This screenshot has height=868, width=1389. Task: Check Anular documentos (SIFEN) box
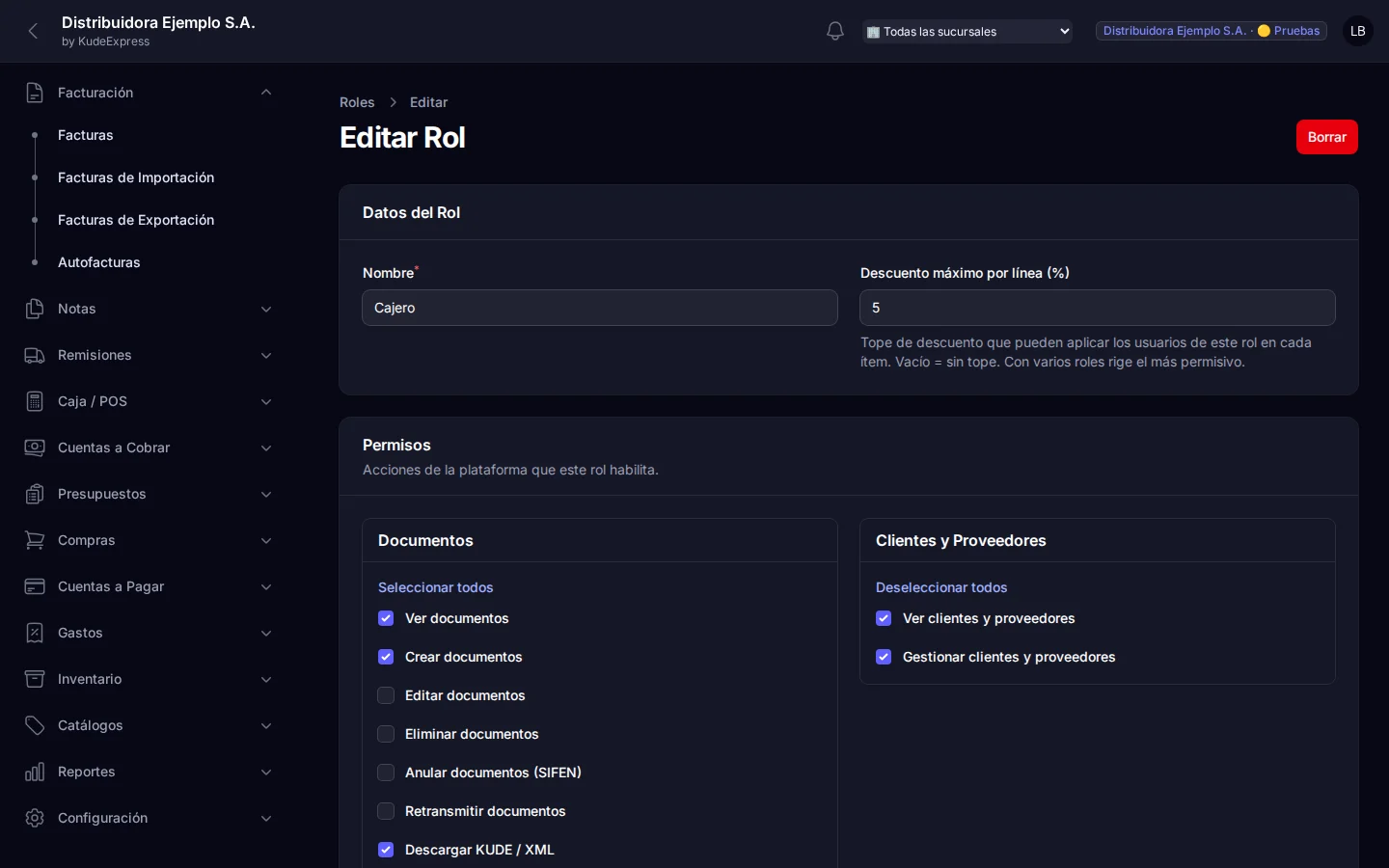point(386,773)
